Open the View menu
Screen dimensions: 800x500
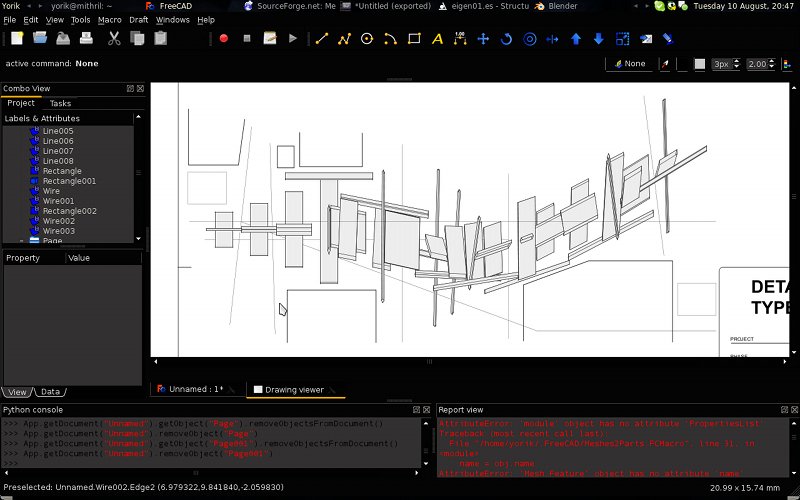click(x=55, y=20)
